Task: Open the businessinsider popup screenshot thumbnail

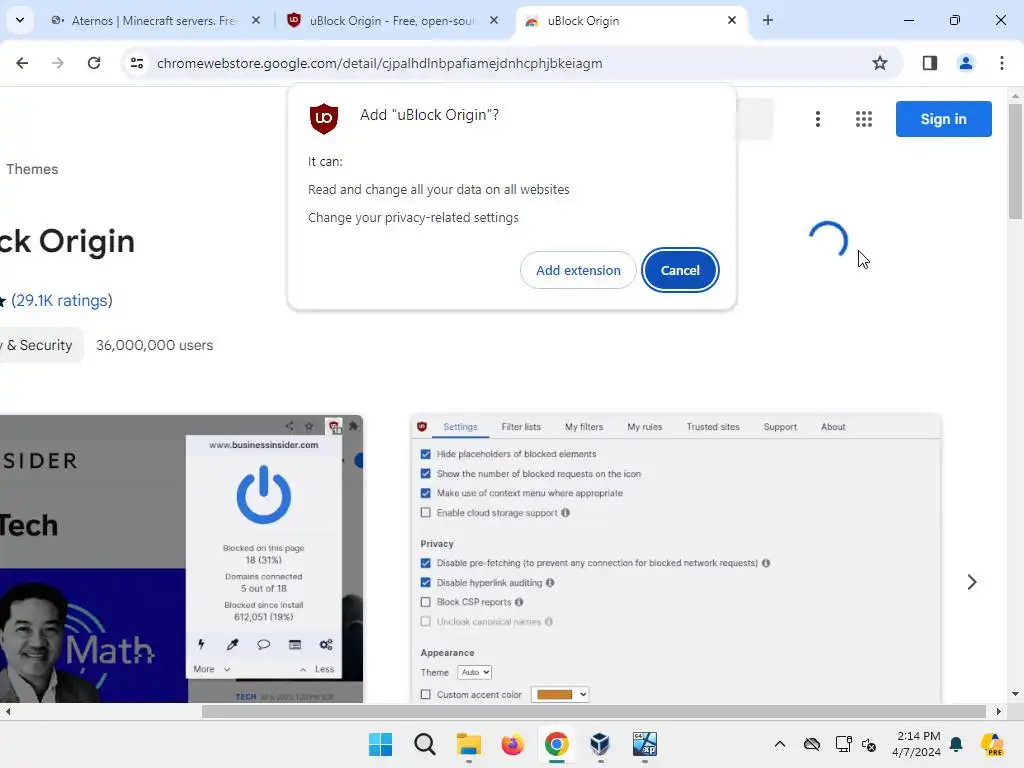Action: [181, 559]
